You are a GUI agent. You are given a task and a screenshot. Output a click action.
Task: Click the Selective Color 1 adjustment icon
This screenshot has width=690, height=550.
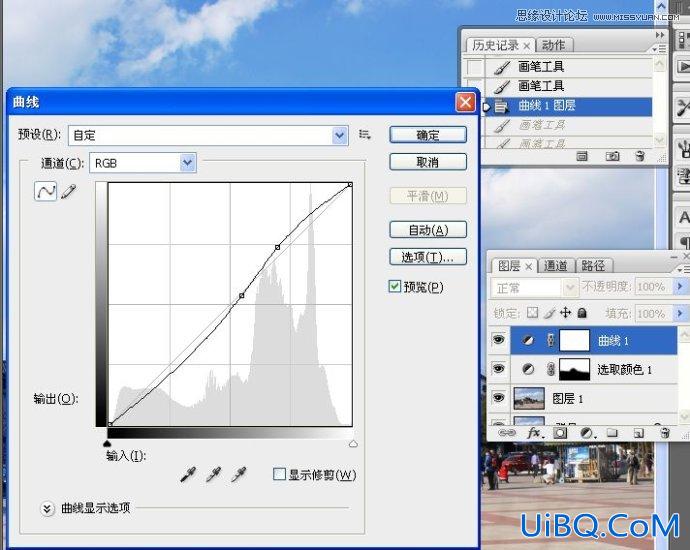coord(528,369)
